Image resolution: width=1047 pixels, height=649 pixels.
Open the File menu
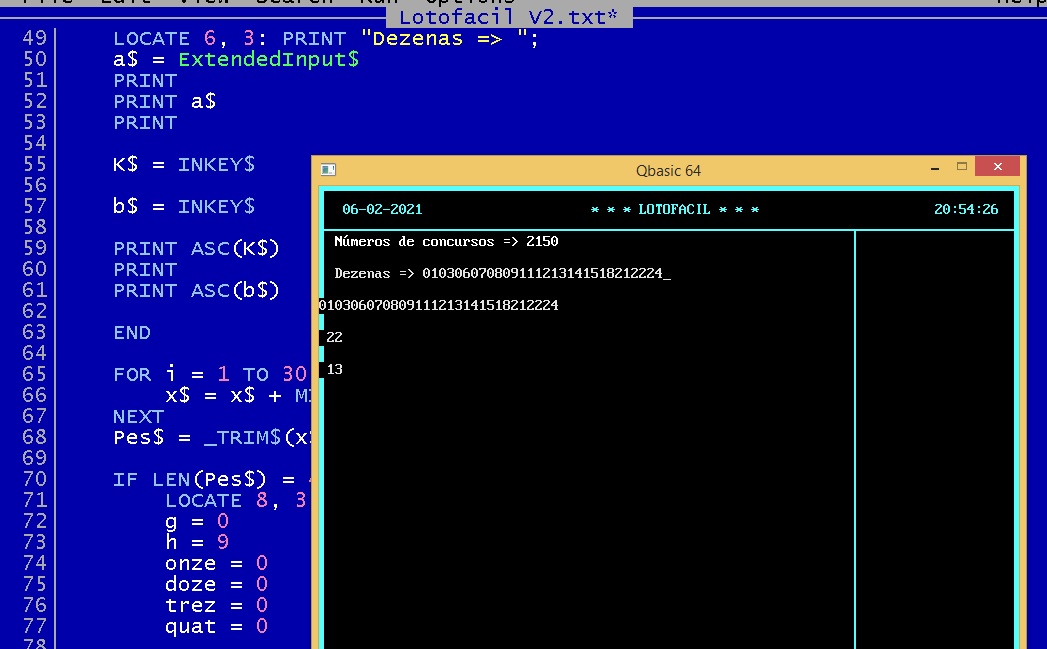[x=46, y=2]
